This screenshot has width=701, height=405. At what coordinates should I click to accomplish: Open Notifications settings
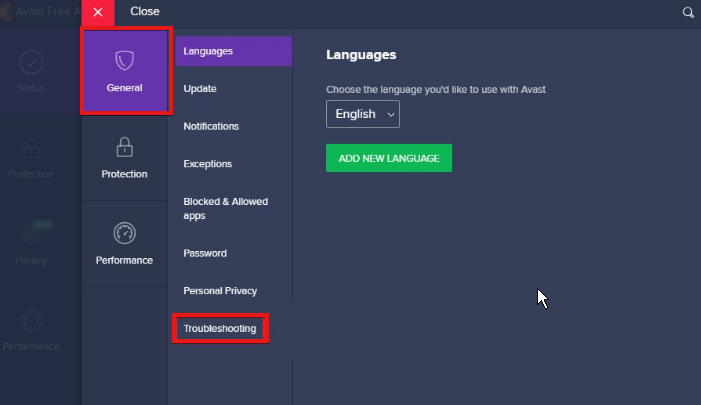211,126
